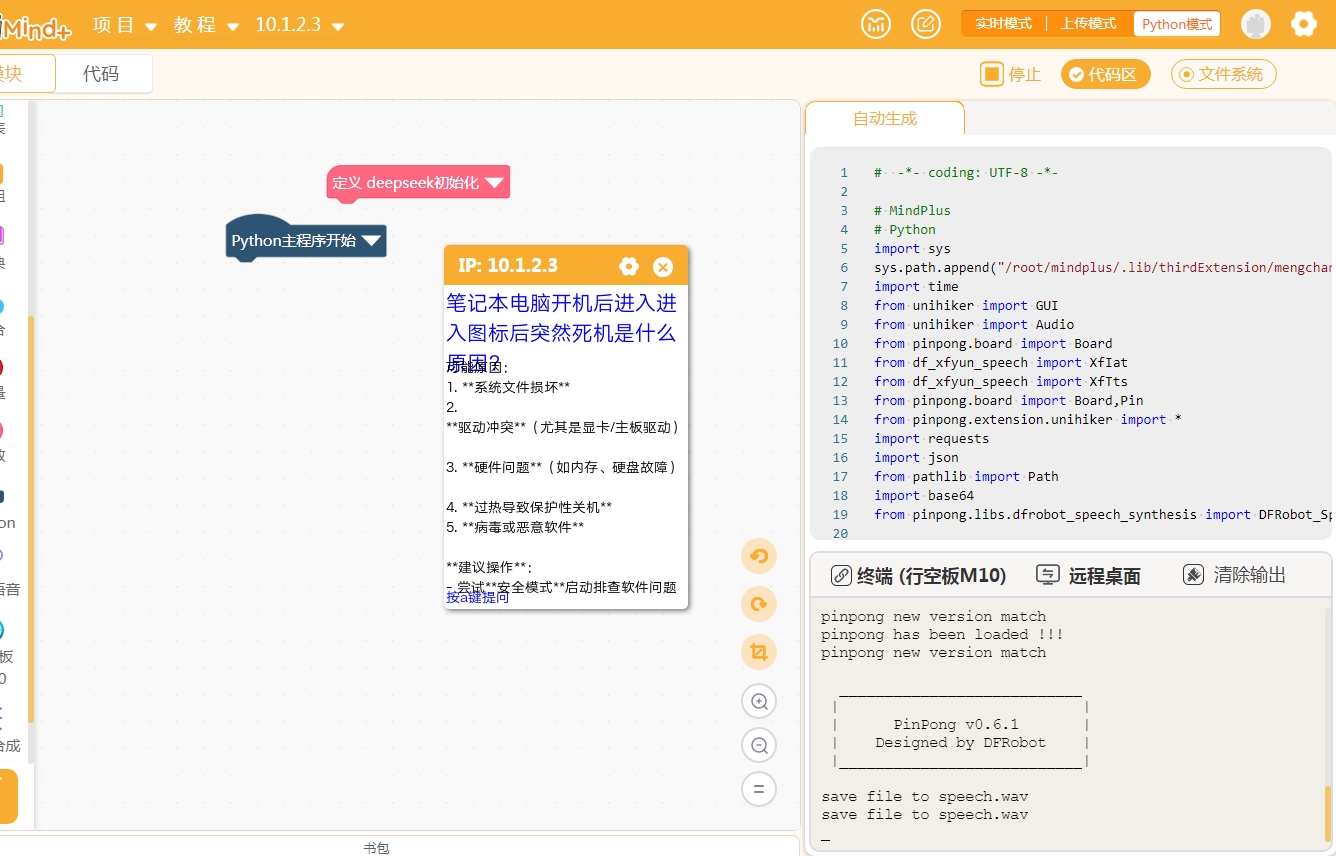The width and height of the screenshot is (1336, 856).
Task: Click 'PinPong v0.6.1' in terminal
Action: coord(956,724)
